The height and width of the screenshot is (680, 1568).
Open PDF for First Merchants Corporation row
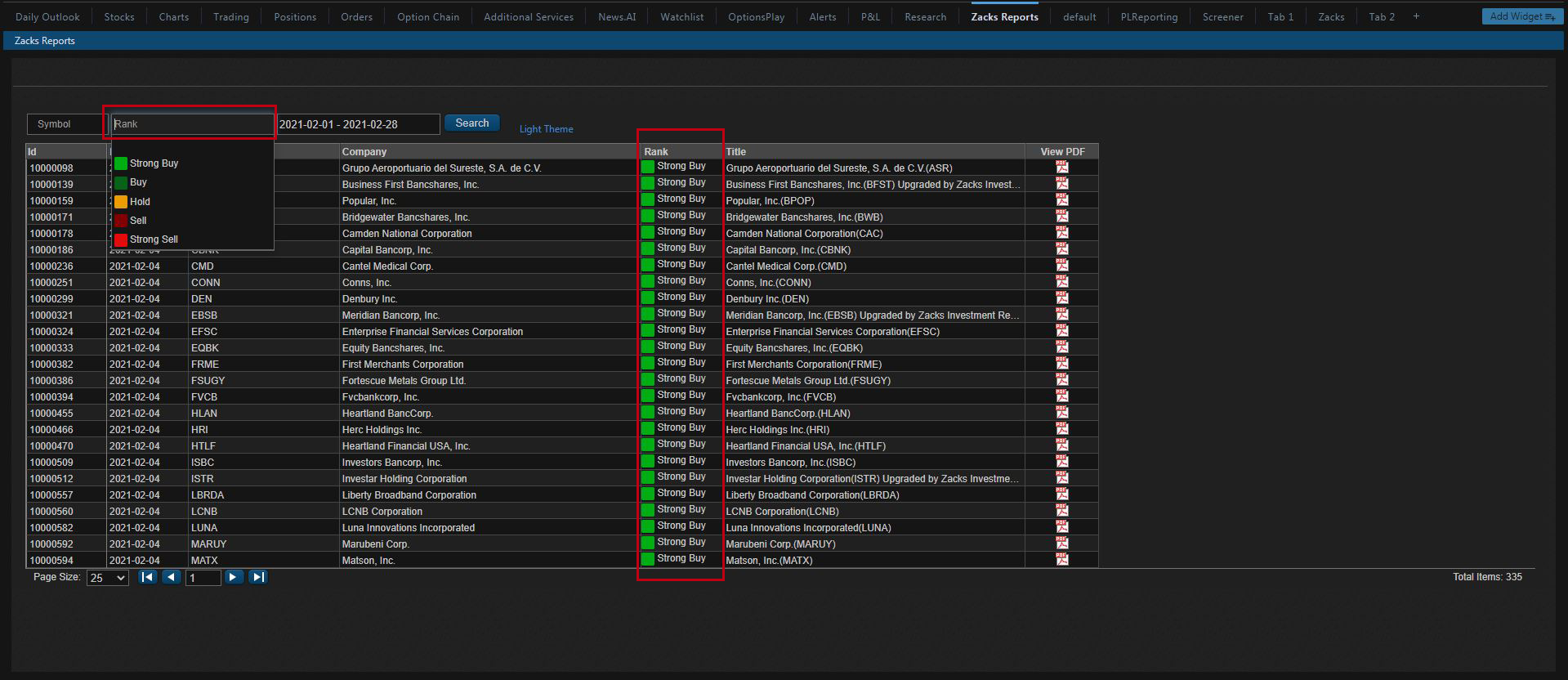pyautogui.click(x=1061, y=363)
